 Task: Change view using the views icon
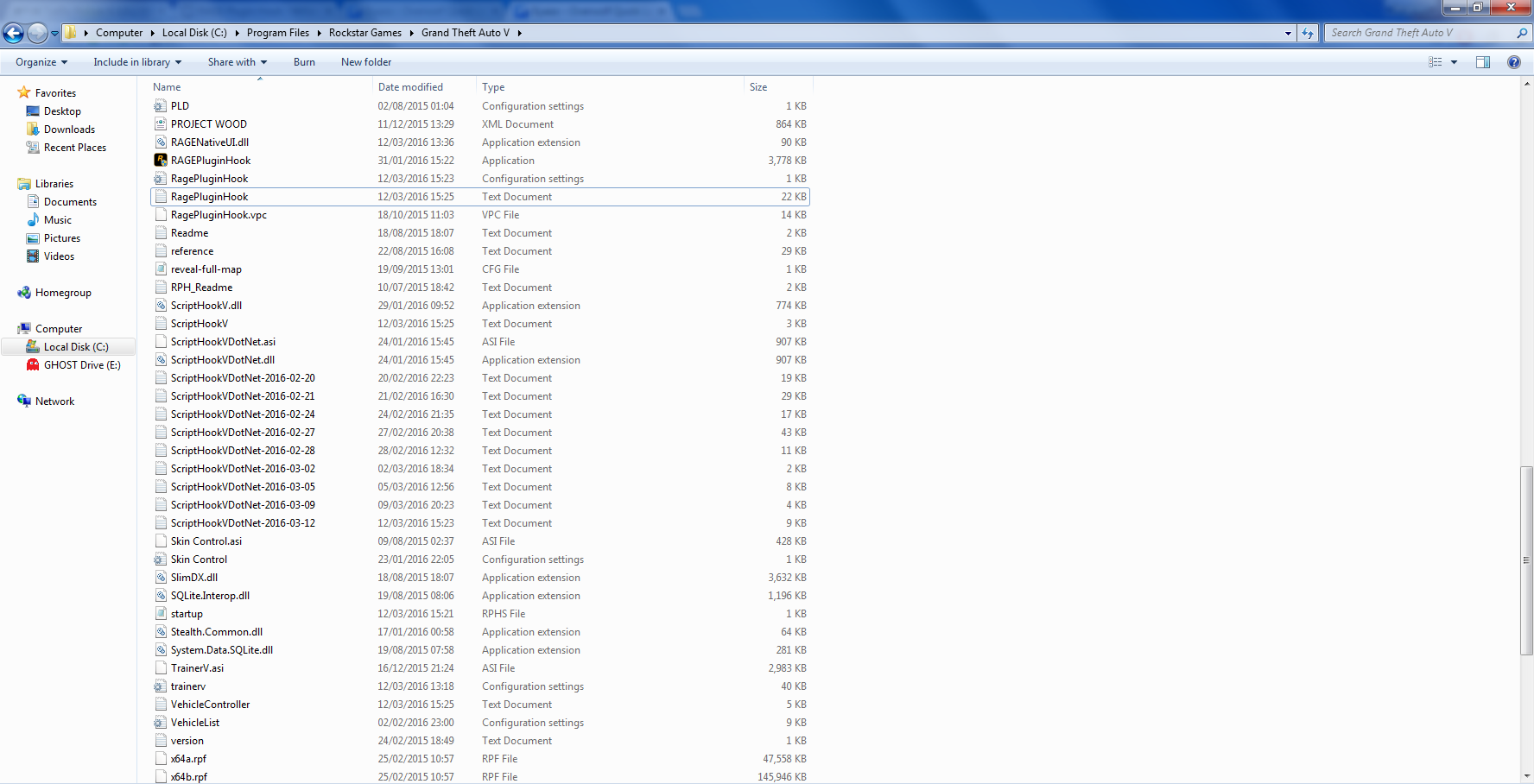[x=1436, y=62]
